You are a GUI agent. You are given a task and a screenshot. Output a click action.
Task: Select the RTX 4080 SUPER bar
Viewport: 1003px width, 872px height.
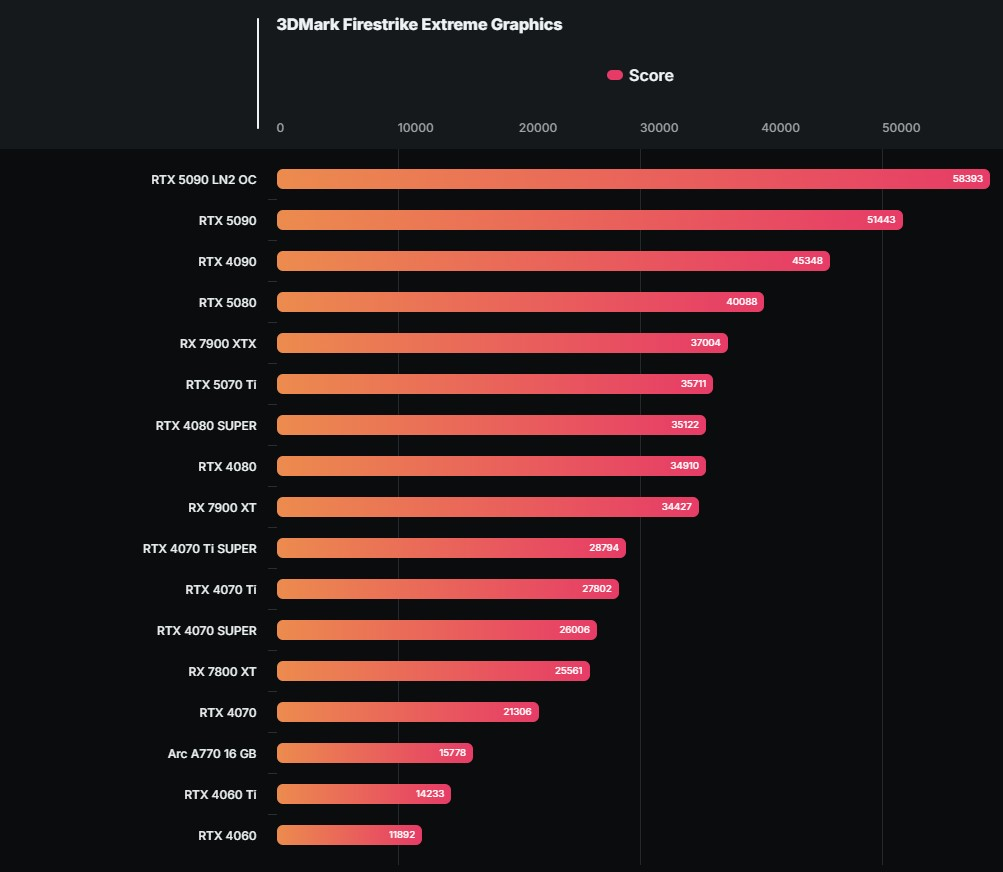tap(491, 425)
